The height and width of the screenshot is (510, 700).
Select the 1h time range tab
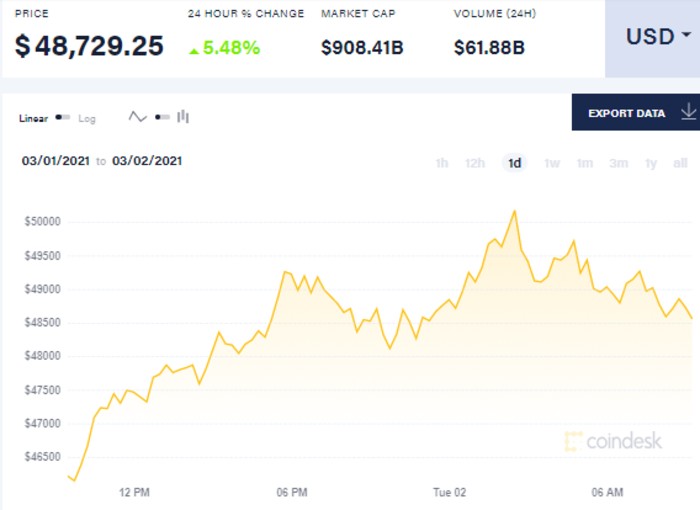point(442,163)
